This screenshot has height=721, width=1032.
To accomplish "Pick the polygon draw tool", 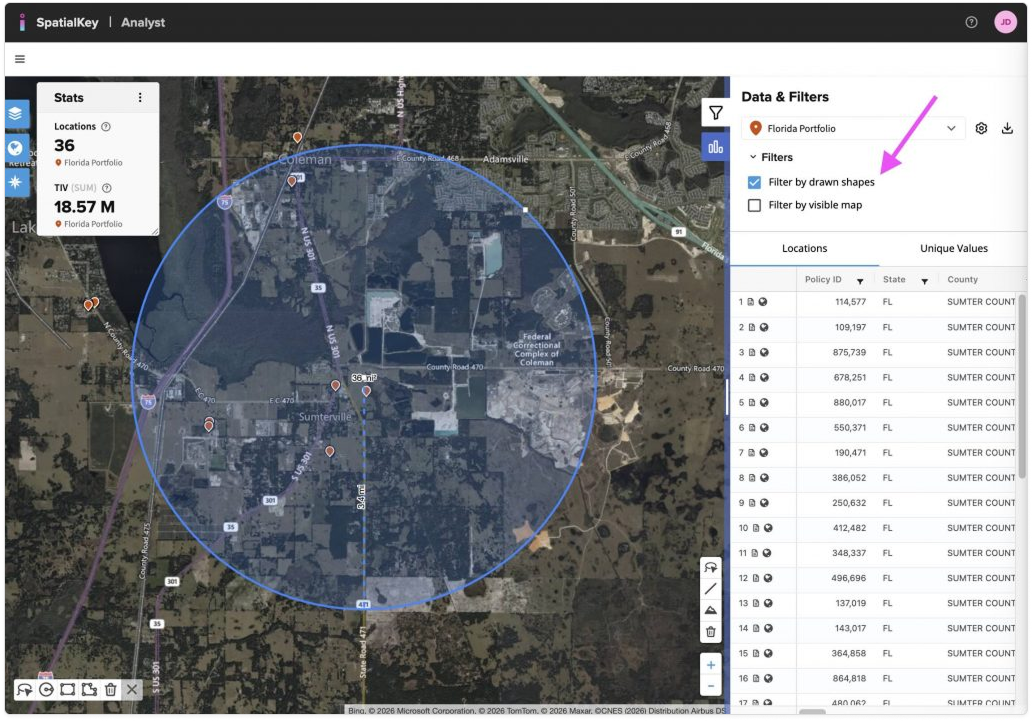I will [x=89, y=689].
